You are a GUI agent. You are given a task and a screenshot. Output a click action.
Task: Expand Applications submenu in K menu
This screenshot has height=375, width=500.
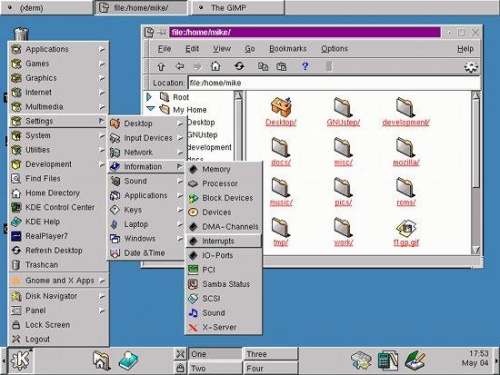click(x=58, y=49)
